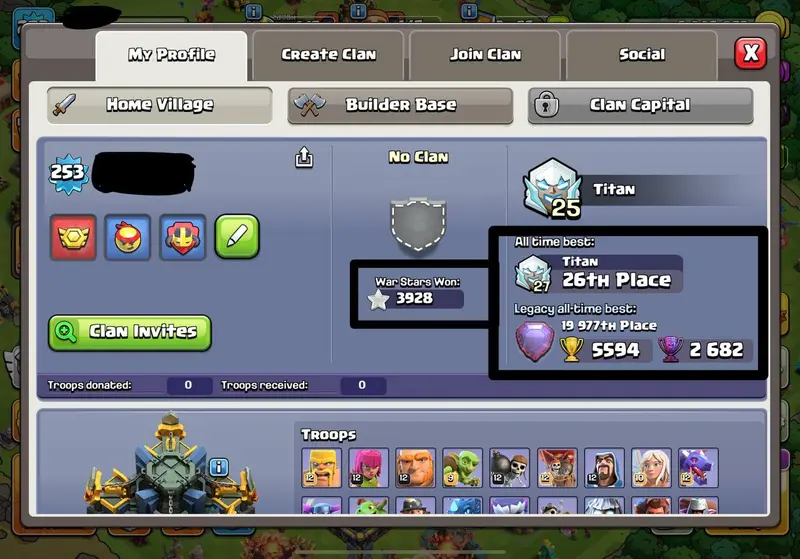The image size is (800, 559).
Task: Tap the Wall Breaker troop icon
Action: pyautogui.click(x=510, y=468)
